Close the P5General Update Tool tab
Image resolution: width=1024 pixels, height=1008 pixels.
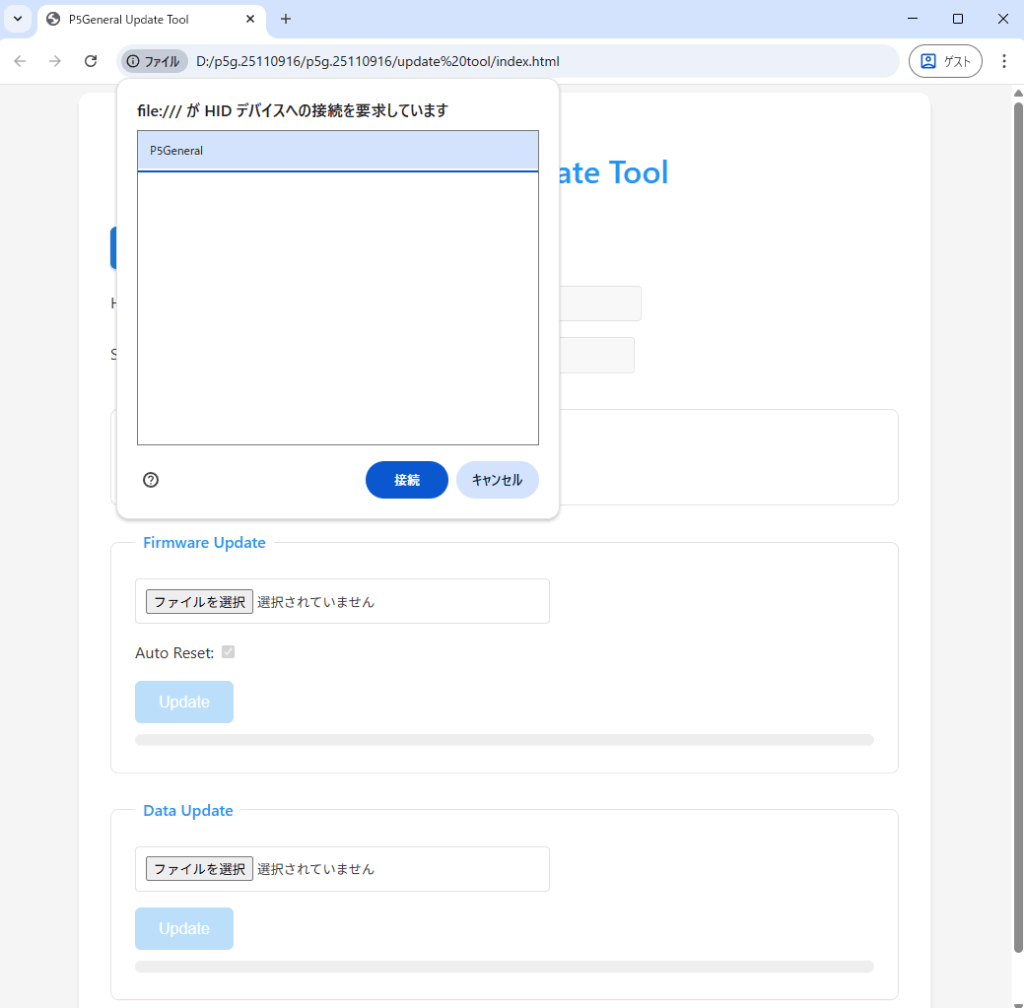click(250, 19)
